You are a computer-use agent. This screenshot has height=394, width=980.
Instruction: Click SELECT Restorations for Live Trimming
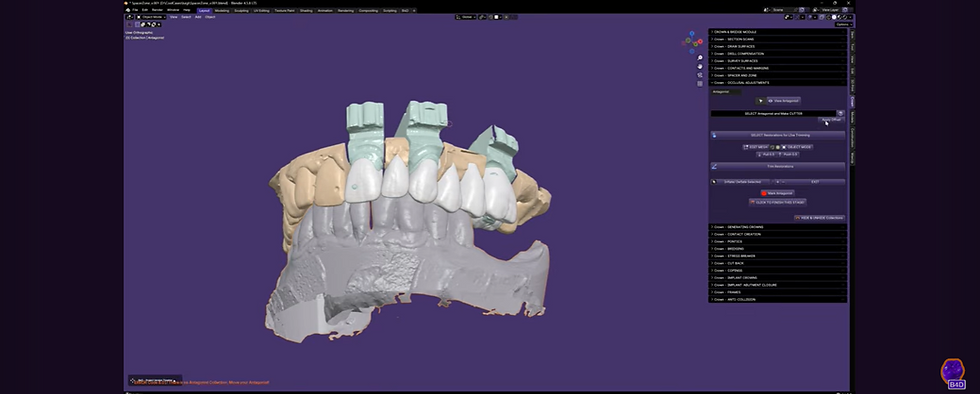pos(778,135)
